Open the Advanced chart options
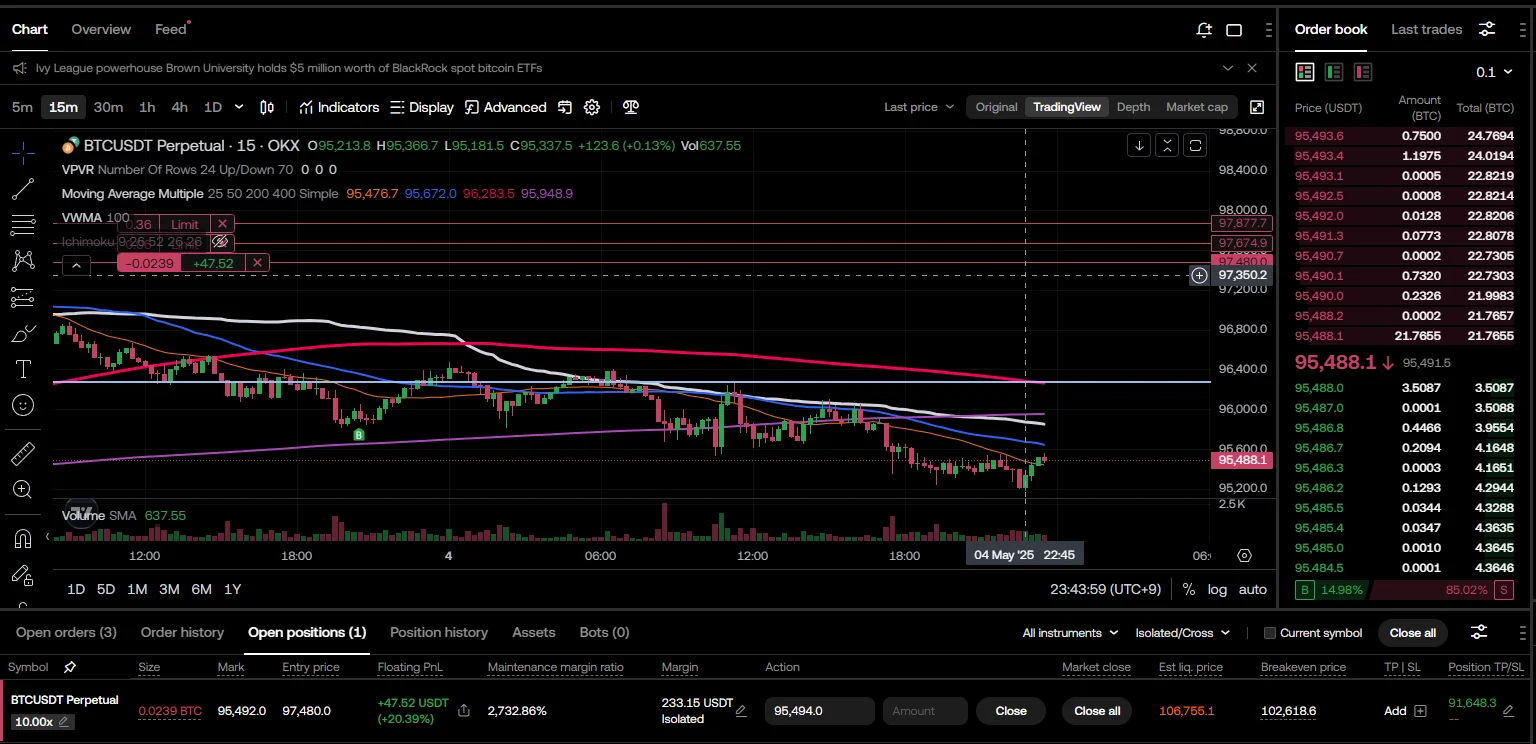Image resolution: width=1536 pixels, height=744 pixels. tap(505, 107)
